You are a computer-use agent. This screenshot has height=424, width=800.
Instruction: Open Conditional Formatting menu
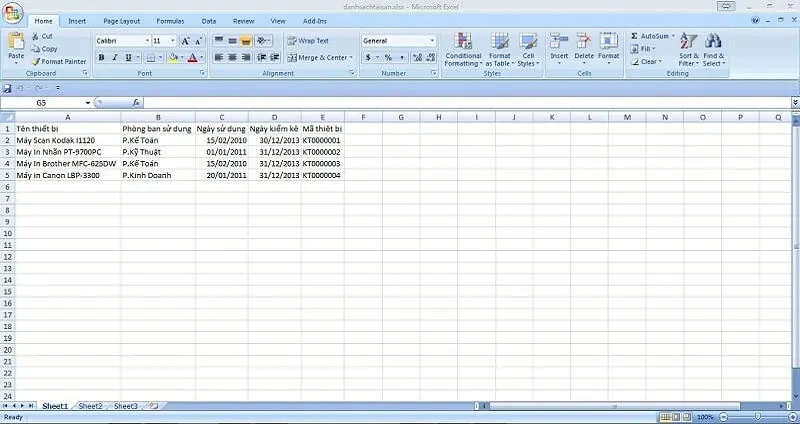pyautogui.click(x=463, y=49)
